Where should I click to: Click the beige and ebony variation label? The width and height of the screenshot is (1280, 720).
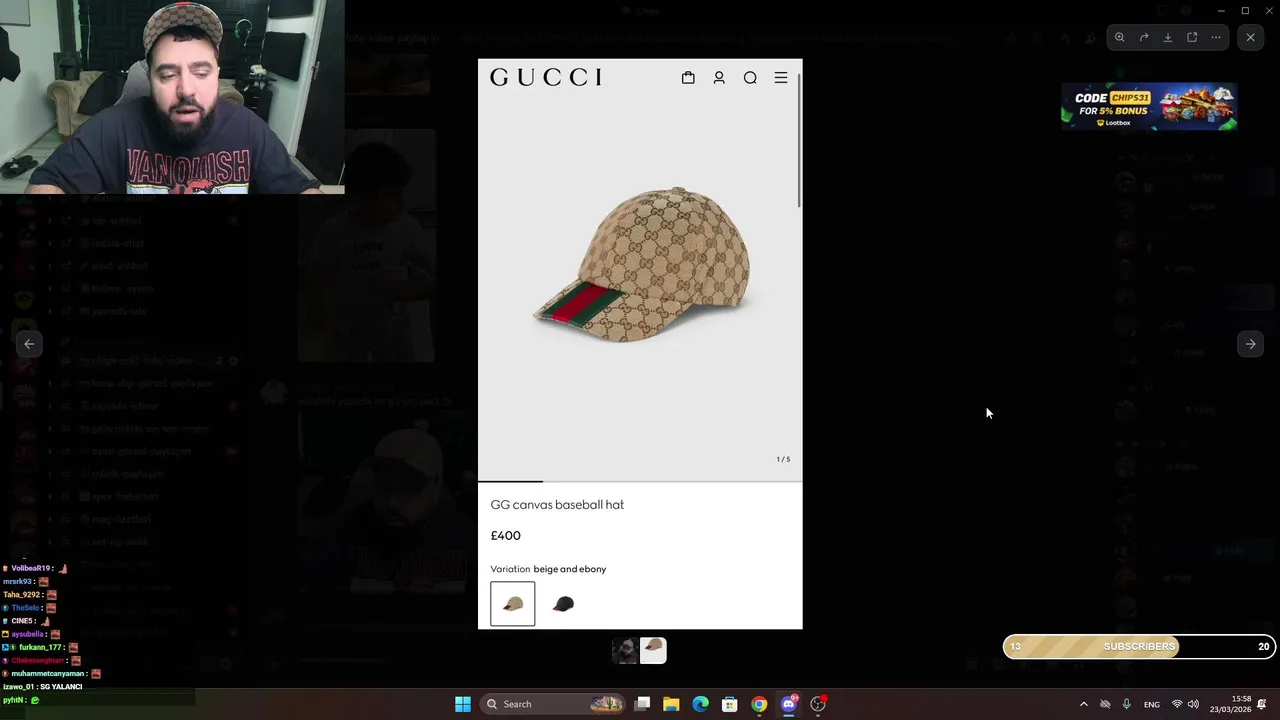(570, 569)
